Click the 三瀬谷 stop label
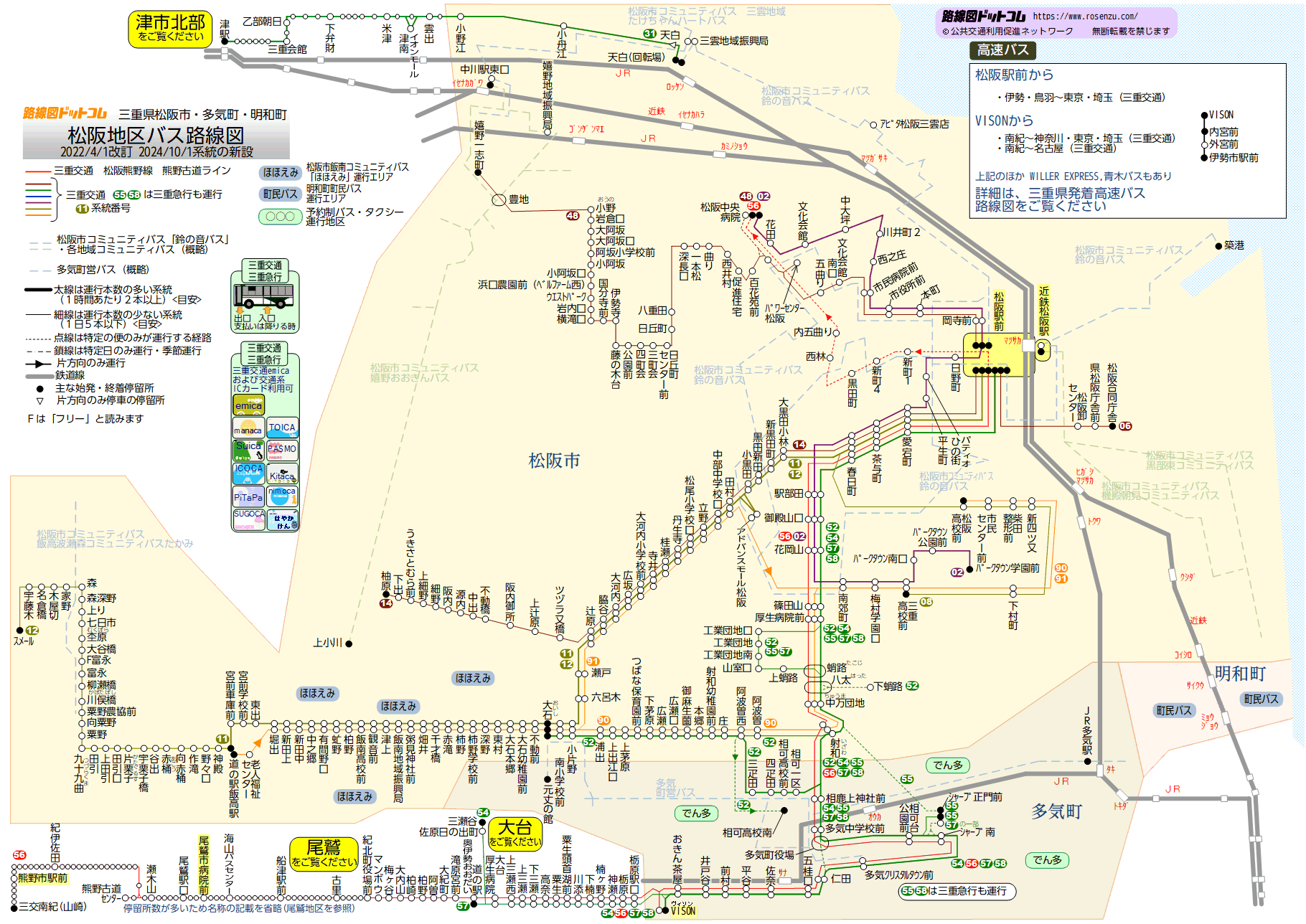 (462, 821)
